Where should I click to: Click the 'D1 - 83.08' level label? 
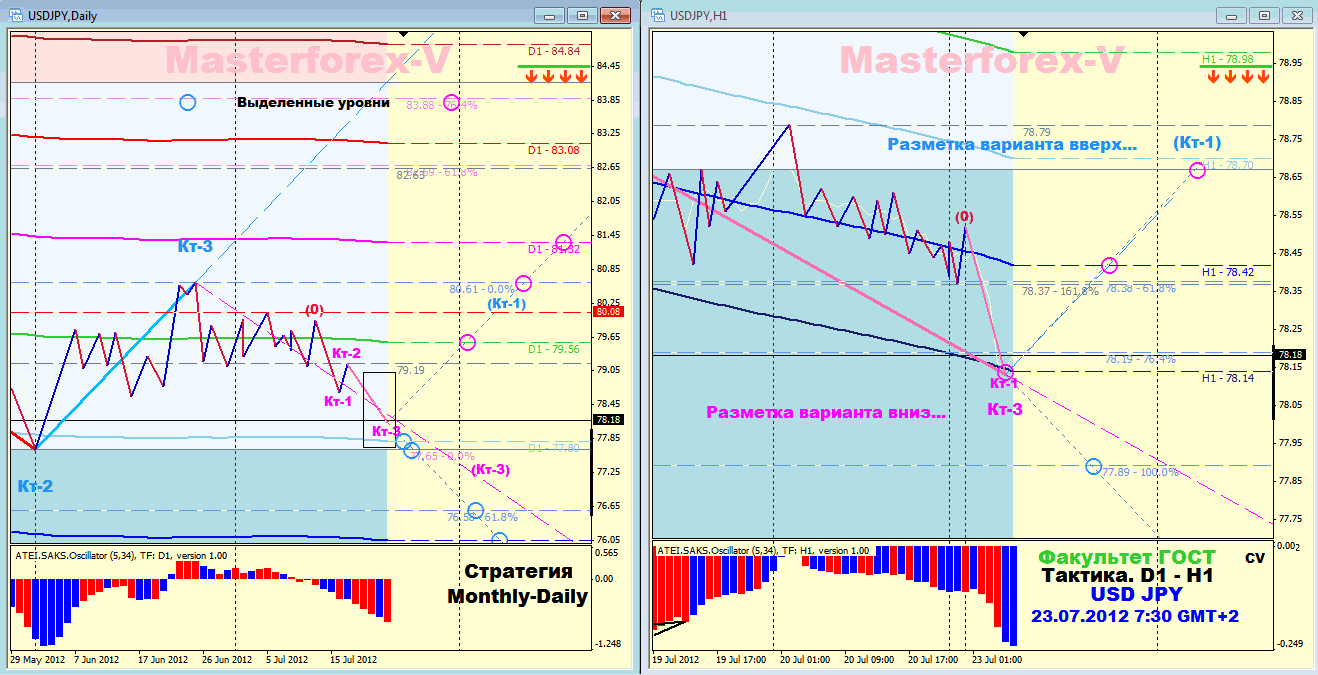(x=553, y=150)
